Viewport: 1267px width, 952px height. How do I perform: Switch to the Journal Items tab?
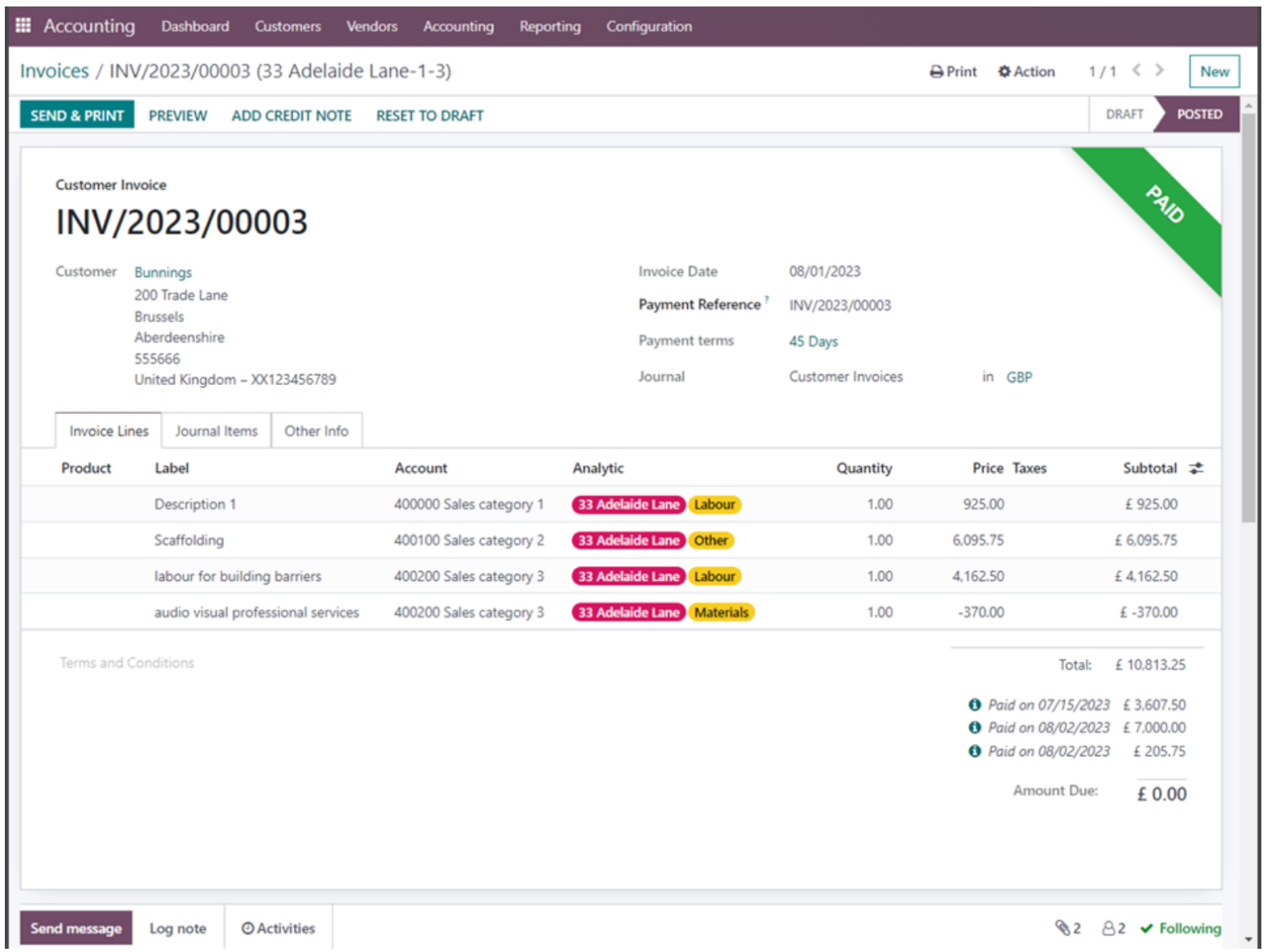click(x=216, y=431)
